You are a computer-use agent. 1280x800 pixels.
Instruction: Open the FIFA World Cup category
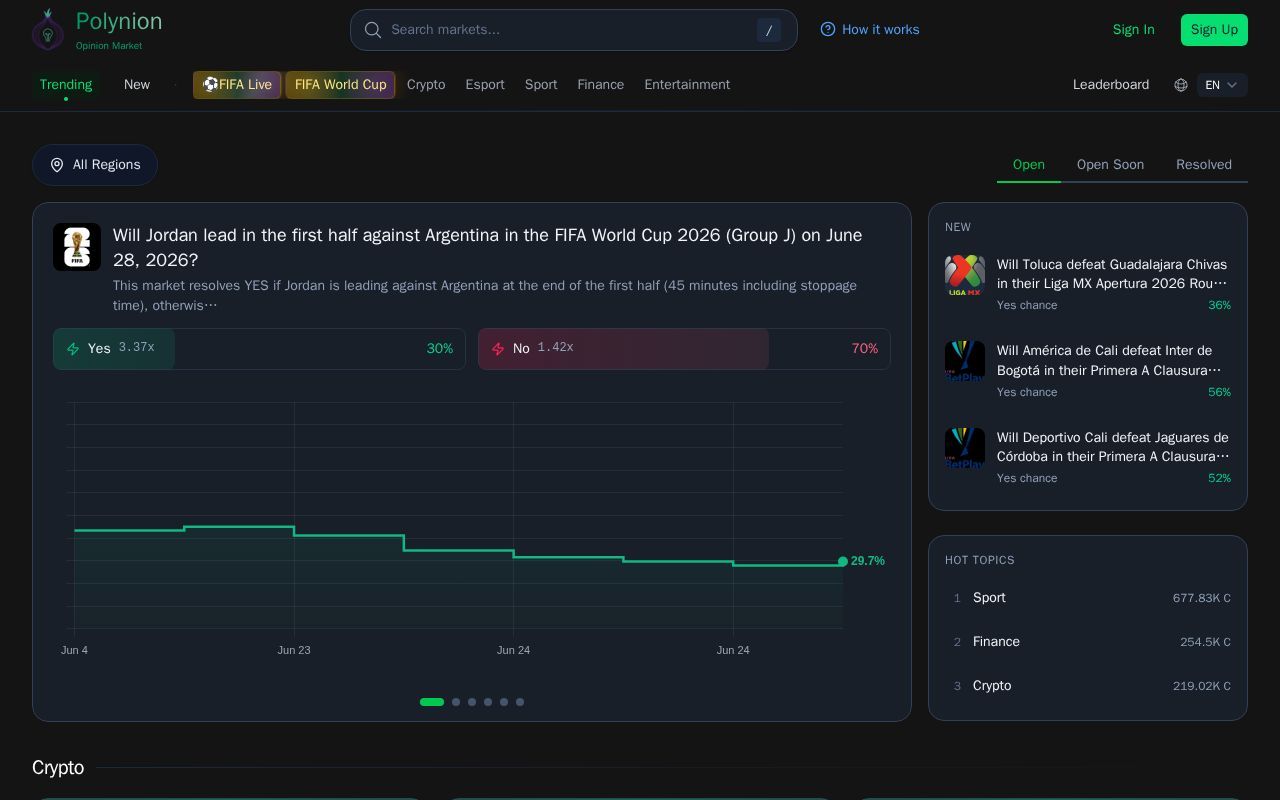[340, 85]
